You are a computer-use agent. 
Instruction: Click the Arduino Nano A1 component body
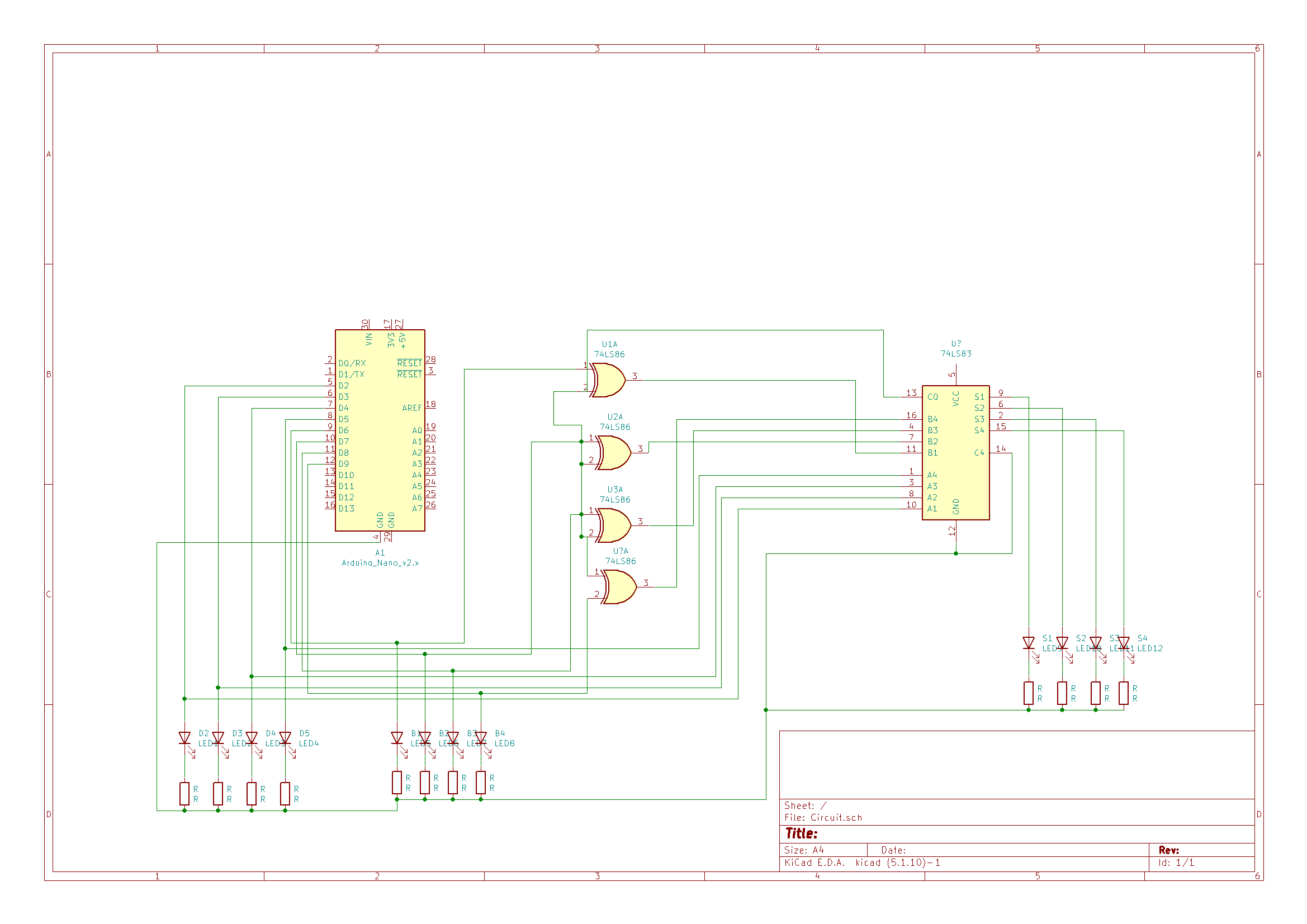point(380,430)
